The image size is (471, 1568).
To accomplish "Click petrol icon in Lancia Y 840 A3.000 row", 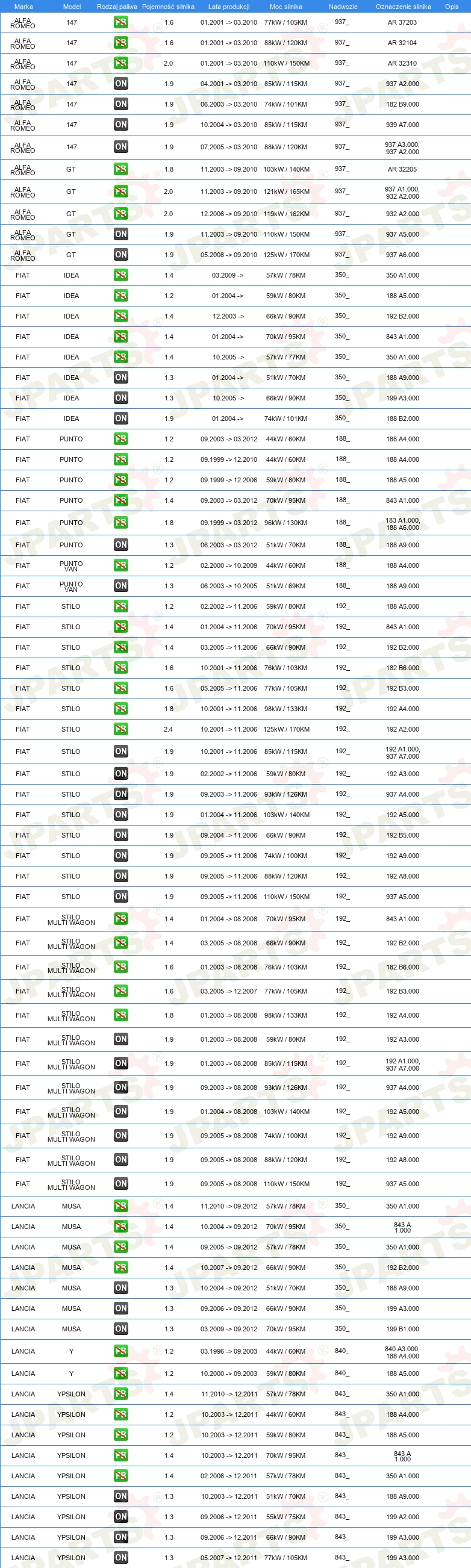I will tap(121, 1351).
